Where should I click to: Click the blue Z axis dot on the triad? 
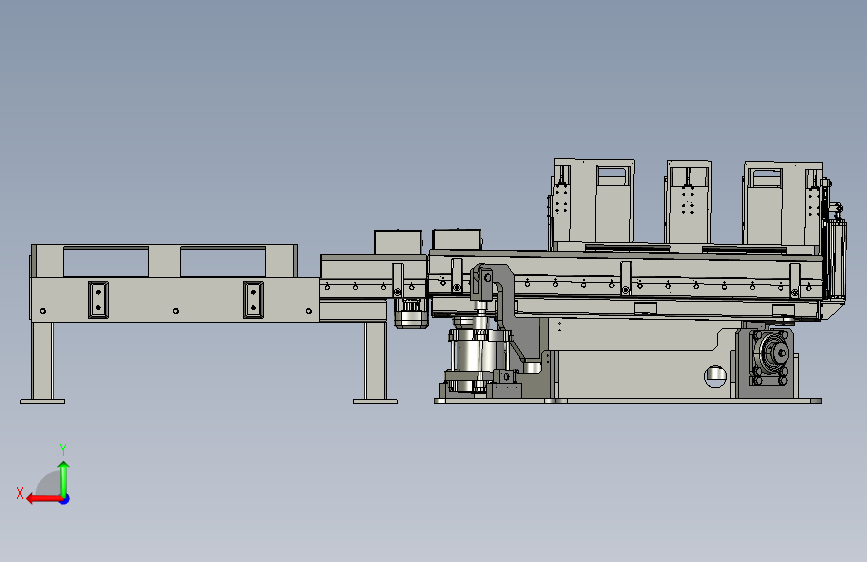[x=65, y=499]
